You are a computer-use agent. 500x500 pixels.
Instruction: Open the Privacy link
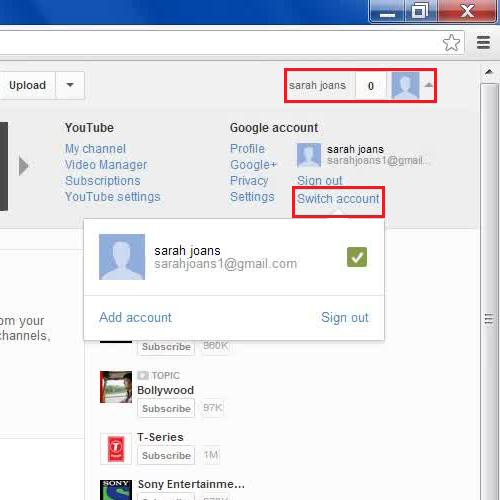point(249,181)
